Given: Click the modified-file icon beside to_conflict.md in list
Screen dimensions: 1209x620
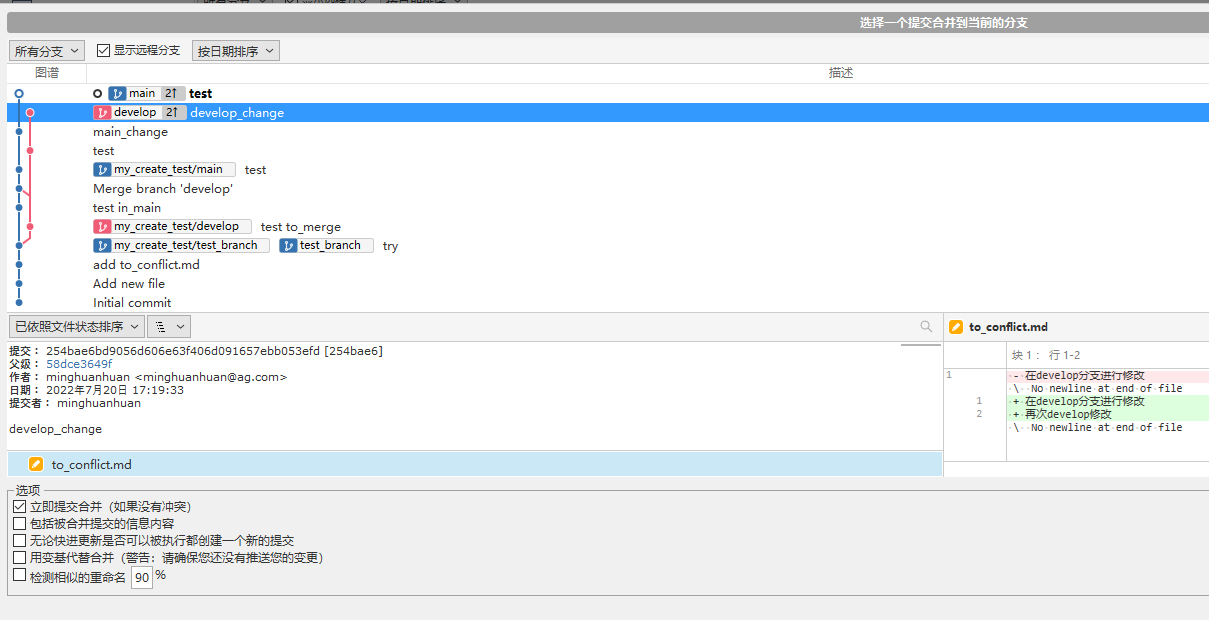Looking at the screenshot, I should click(36, 464).
